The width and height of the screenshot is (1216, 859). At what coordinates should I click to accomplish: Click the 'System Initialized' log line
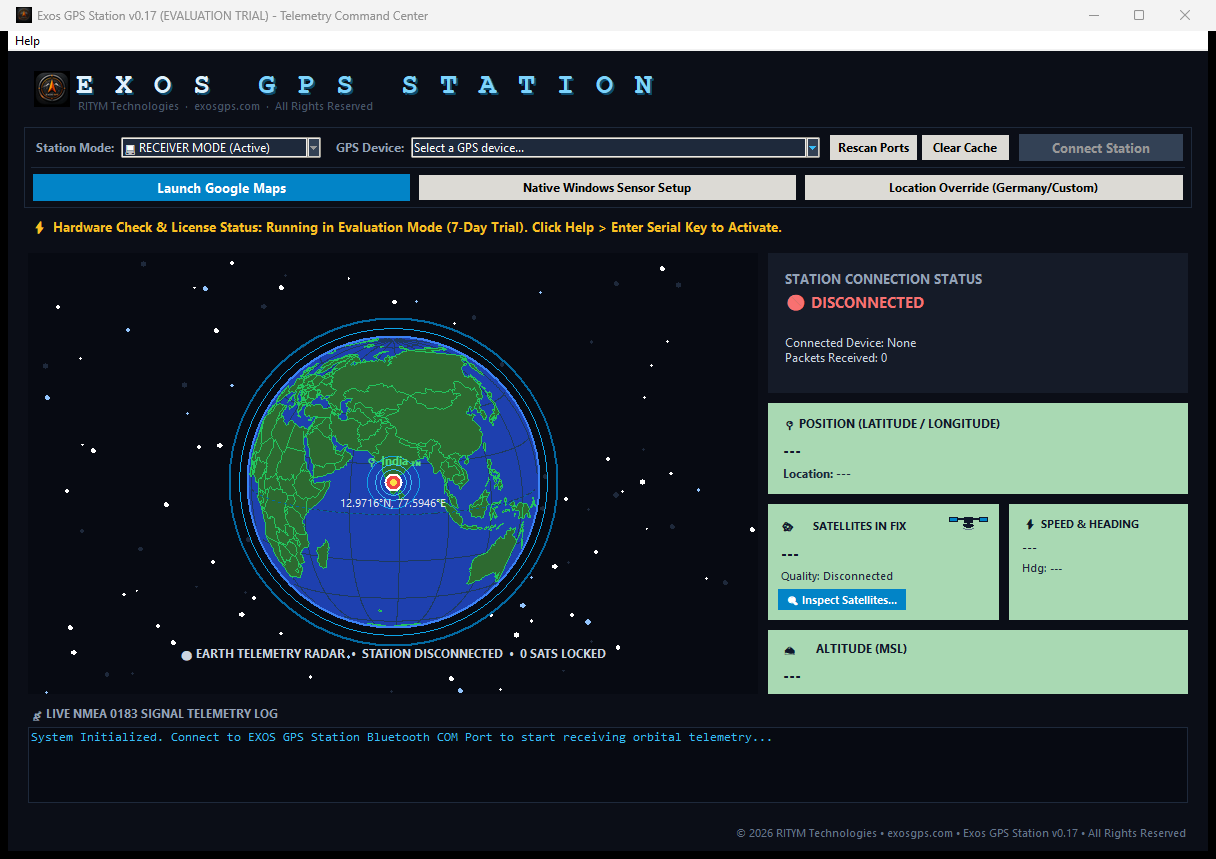401,737
